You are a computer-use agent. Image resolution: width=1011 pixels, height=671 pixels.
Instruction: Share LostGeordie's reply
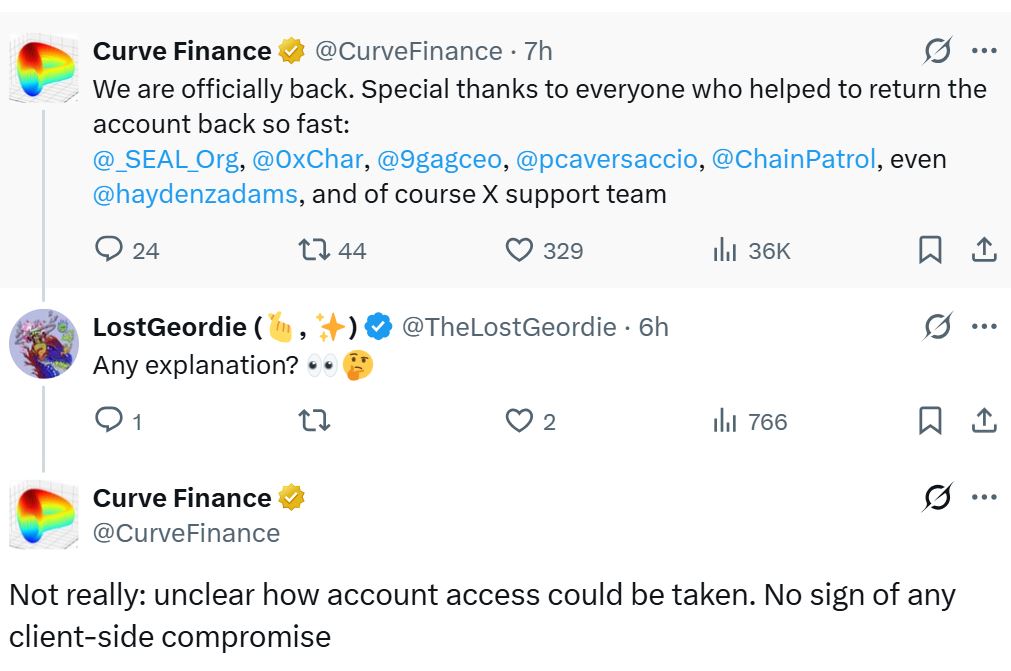point(984,421)
